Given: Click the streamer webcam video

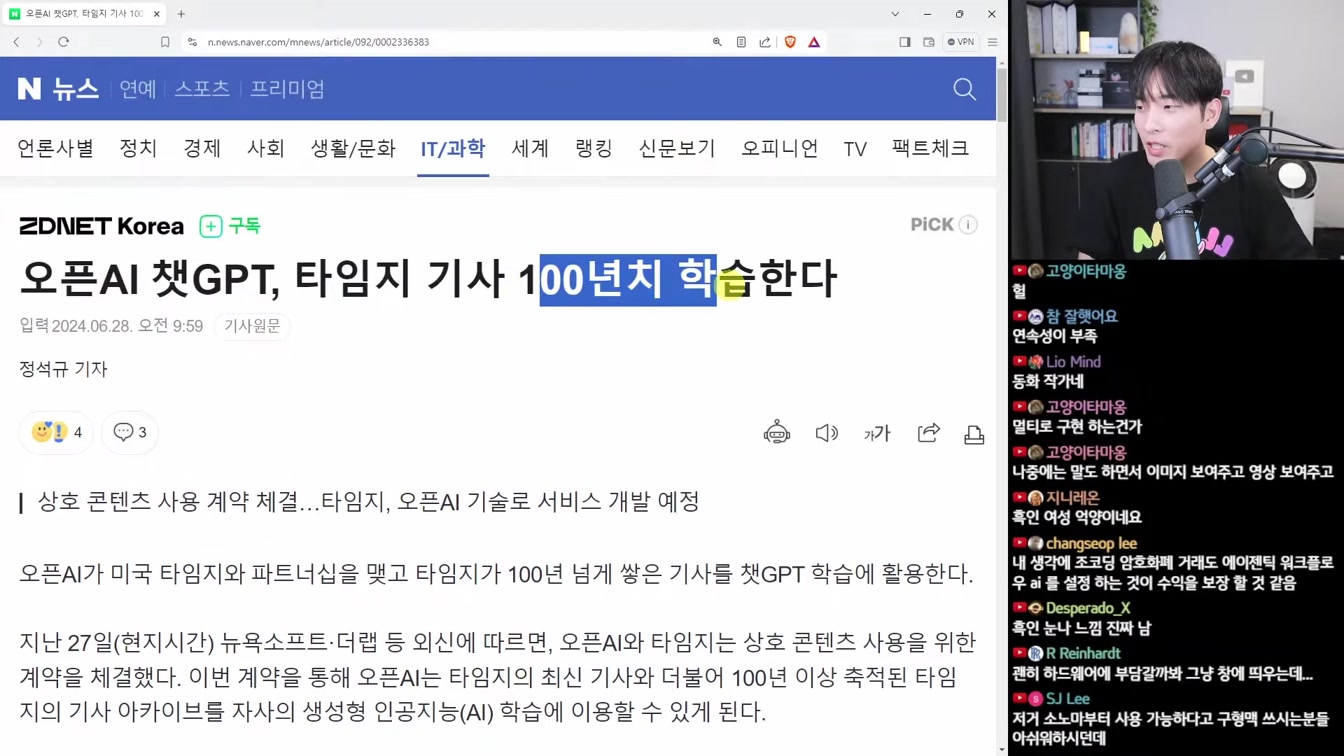Looking at the screenshot, I should click(1176, 130).
